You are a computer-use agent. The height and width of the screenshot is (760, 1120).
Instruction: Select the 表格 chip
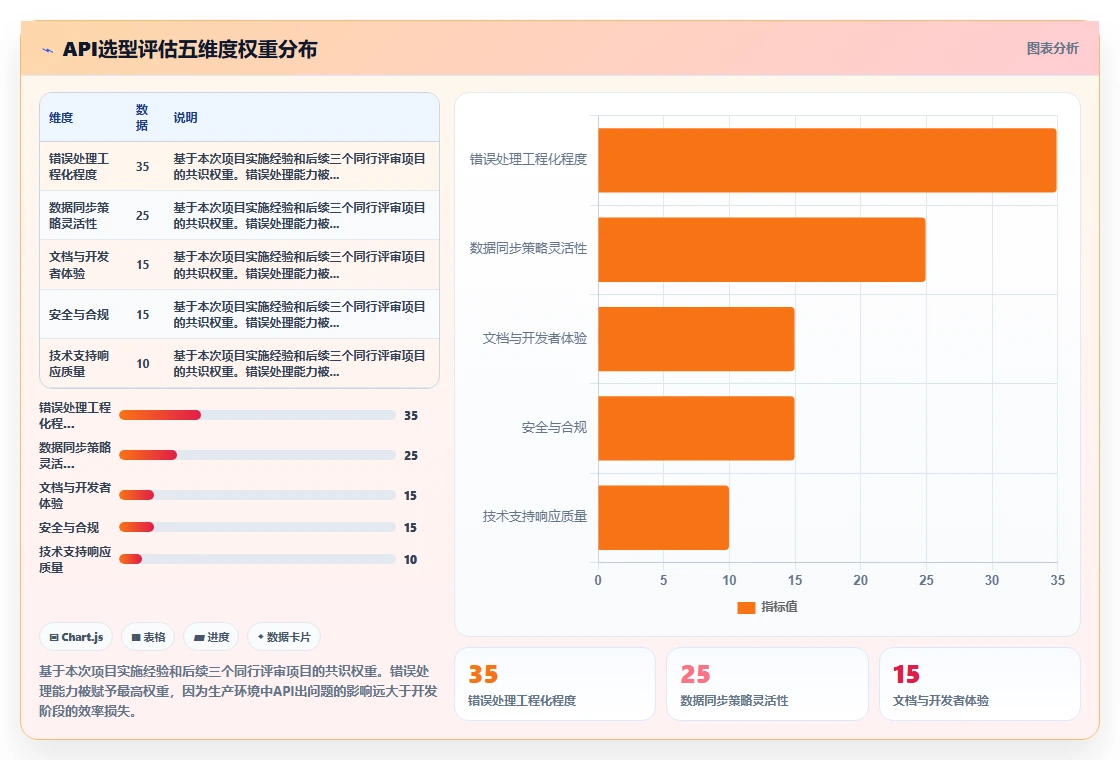point(148,637)
